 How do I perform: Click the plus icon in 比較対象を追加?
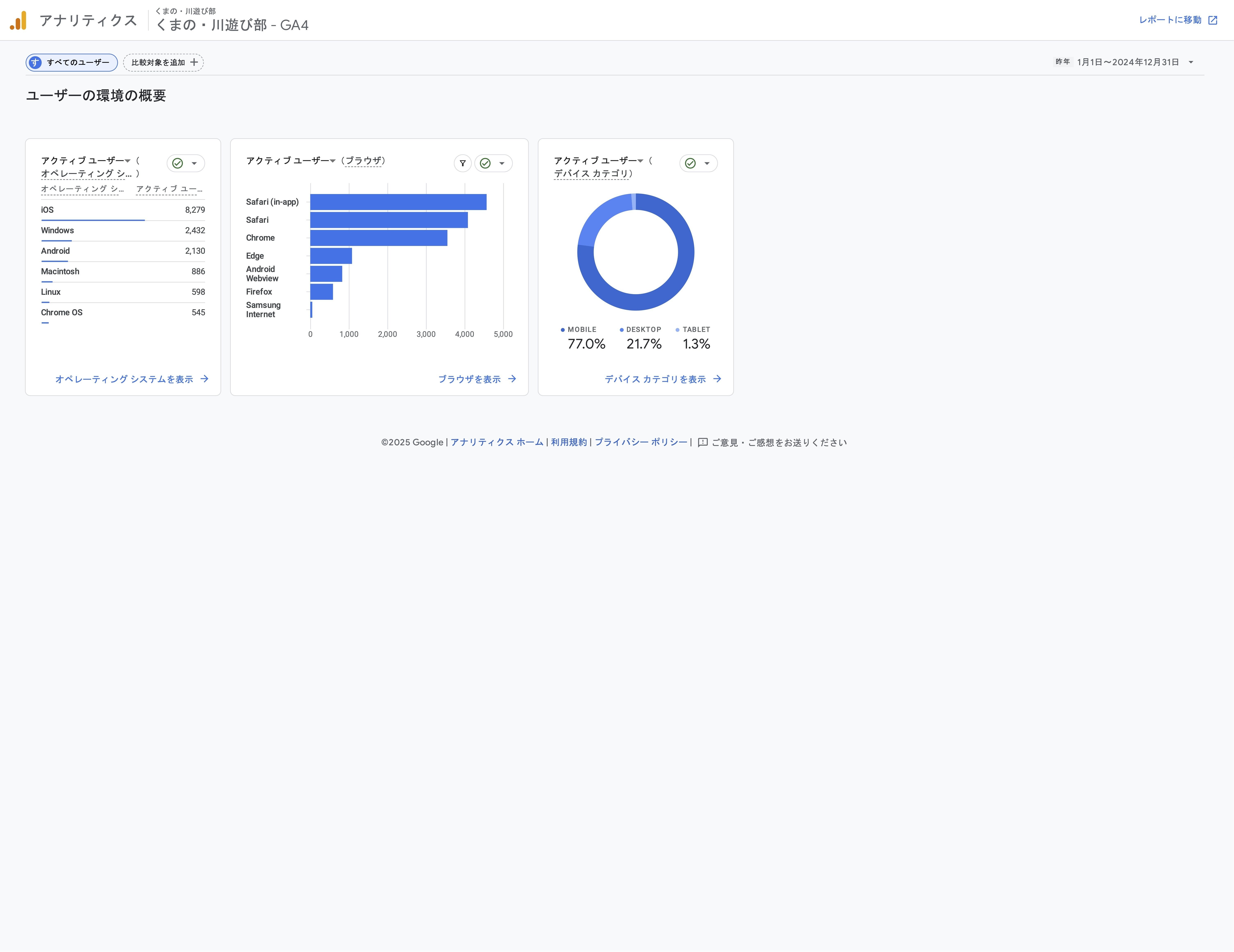194,62
